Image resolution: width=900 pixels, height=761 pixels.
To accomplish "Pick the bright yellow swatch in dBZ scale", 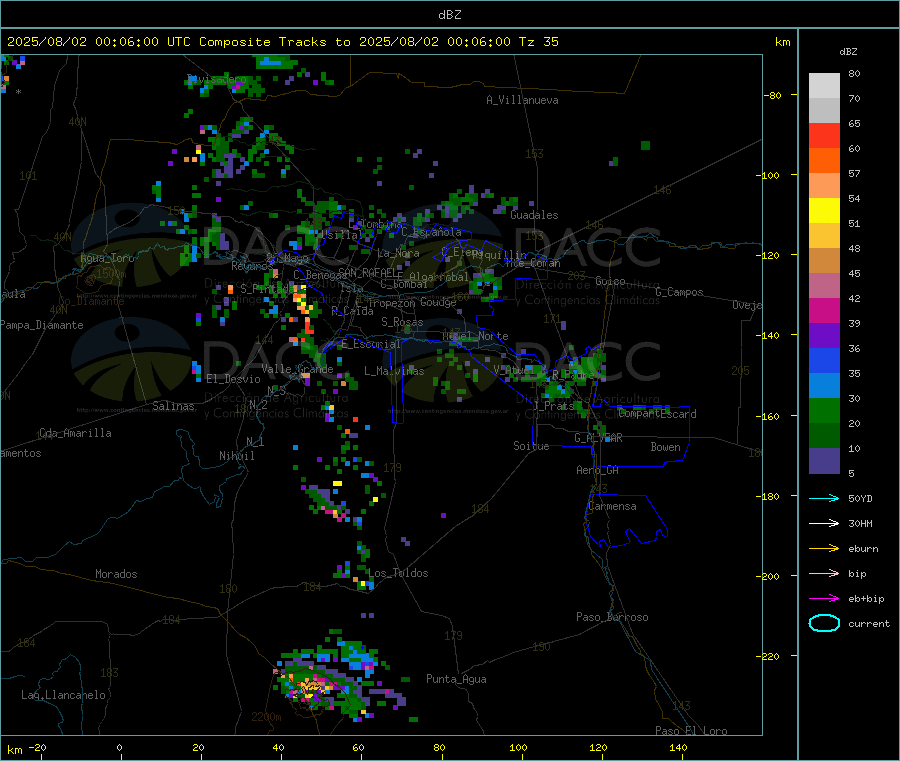I will point(824,211).
